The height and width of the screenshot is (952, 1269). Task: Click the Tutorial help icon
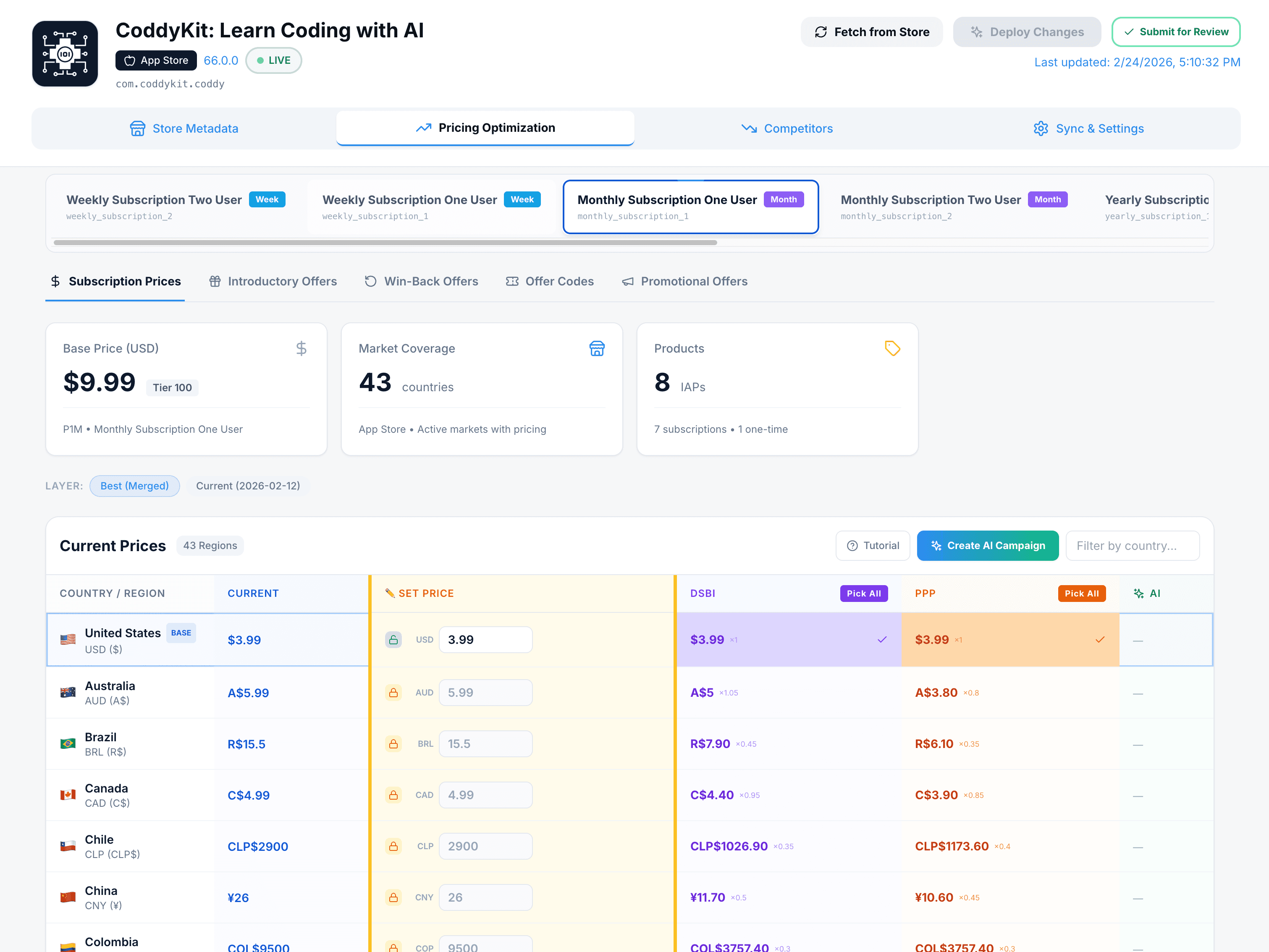tap(852, 545)
